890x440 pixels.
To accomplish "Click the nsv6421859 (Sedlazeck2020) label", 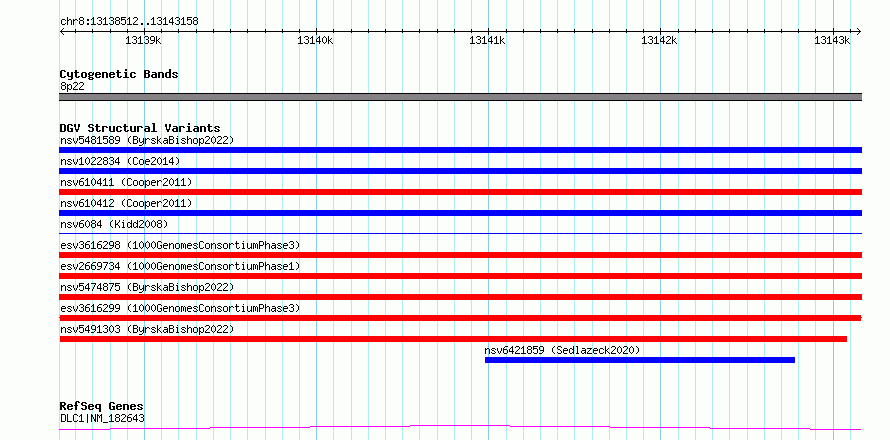I will [562, 350].
